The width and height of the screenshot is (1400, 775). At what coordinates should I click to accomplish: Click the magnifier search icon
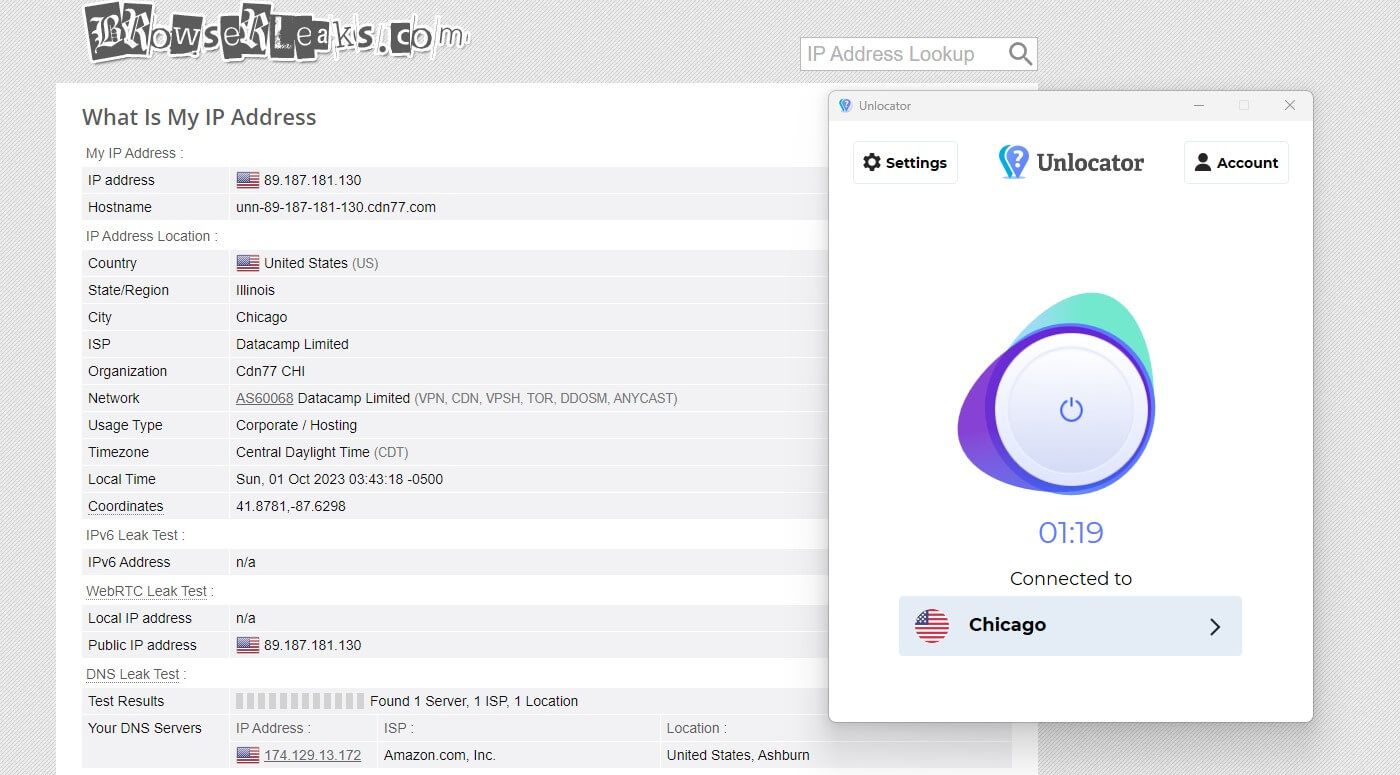(x=1020, y=54)
